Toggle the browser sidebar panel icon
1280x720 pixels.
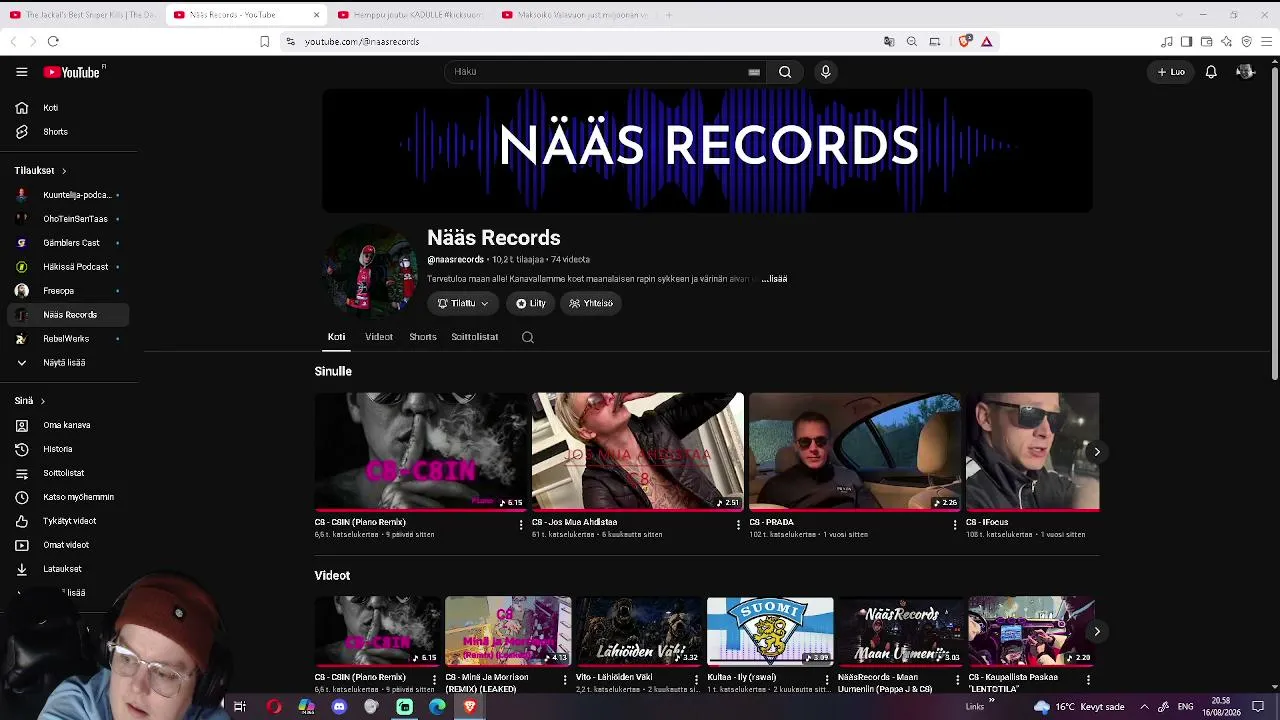tap(1186, 41)
